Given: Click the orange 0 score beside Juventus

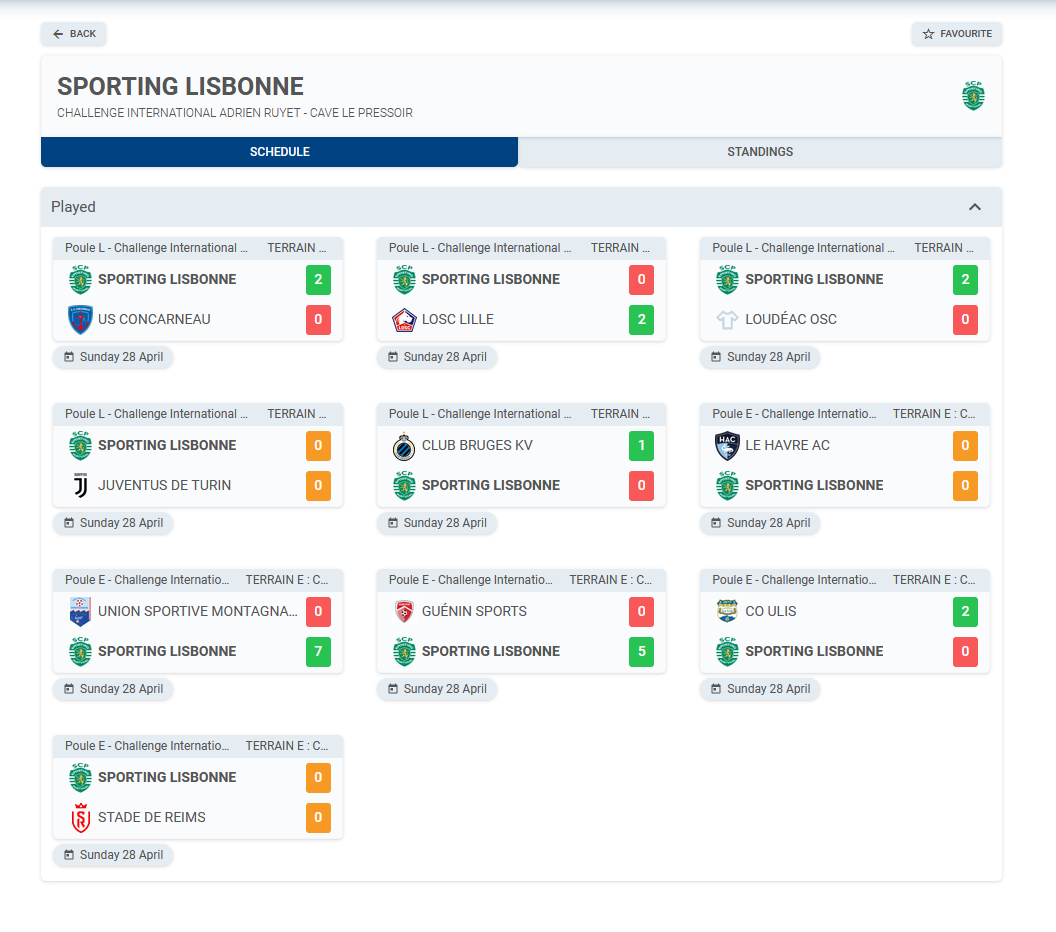Looking at the screenshot, I should [x=318, y=485].
